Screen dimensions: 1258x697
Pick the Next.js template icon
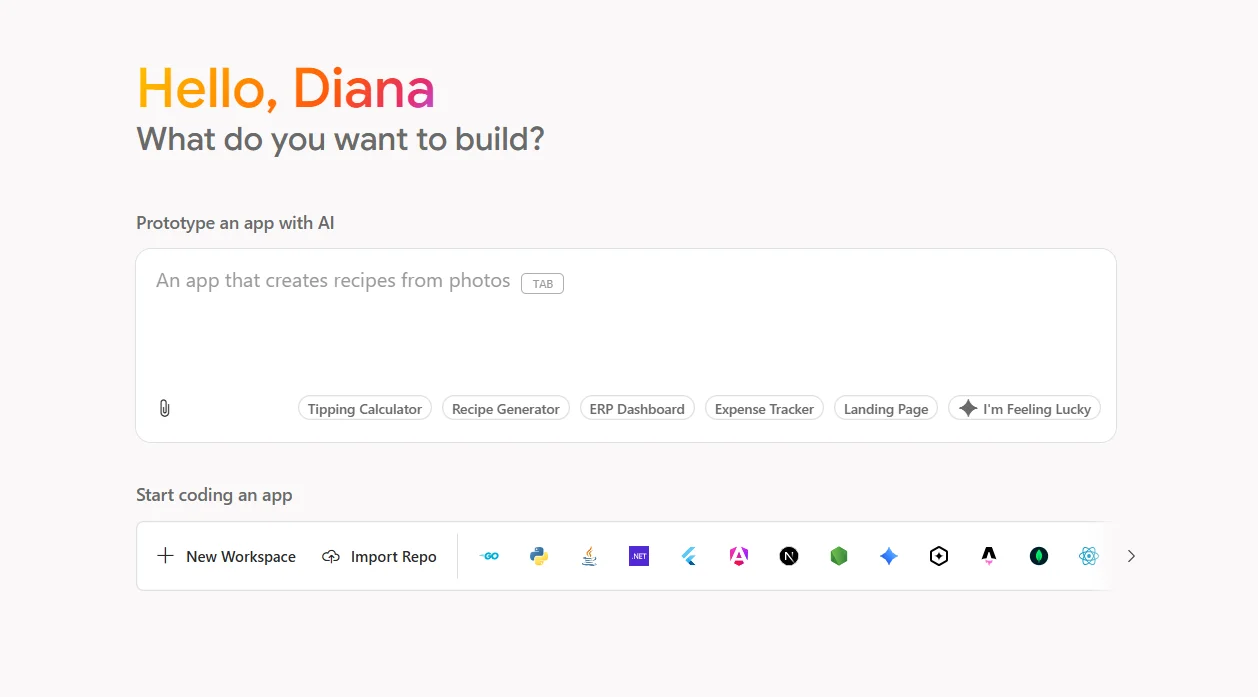(788, 556)
